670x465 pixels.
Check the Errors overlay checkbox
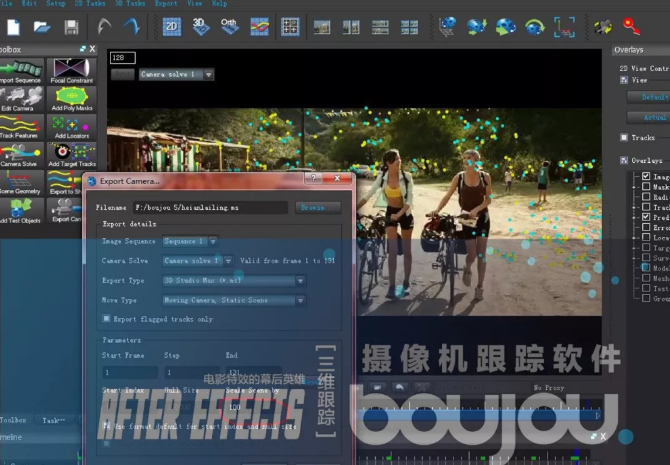coord(646,227)
